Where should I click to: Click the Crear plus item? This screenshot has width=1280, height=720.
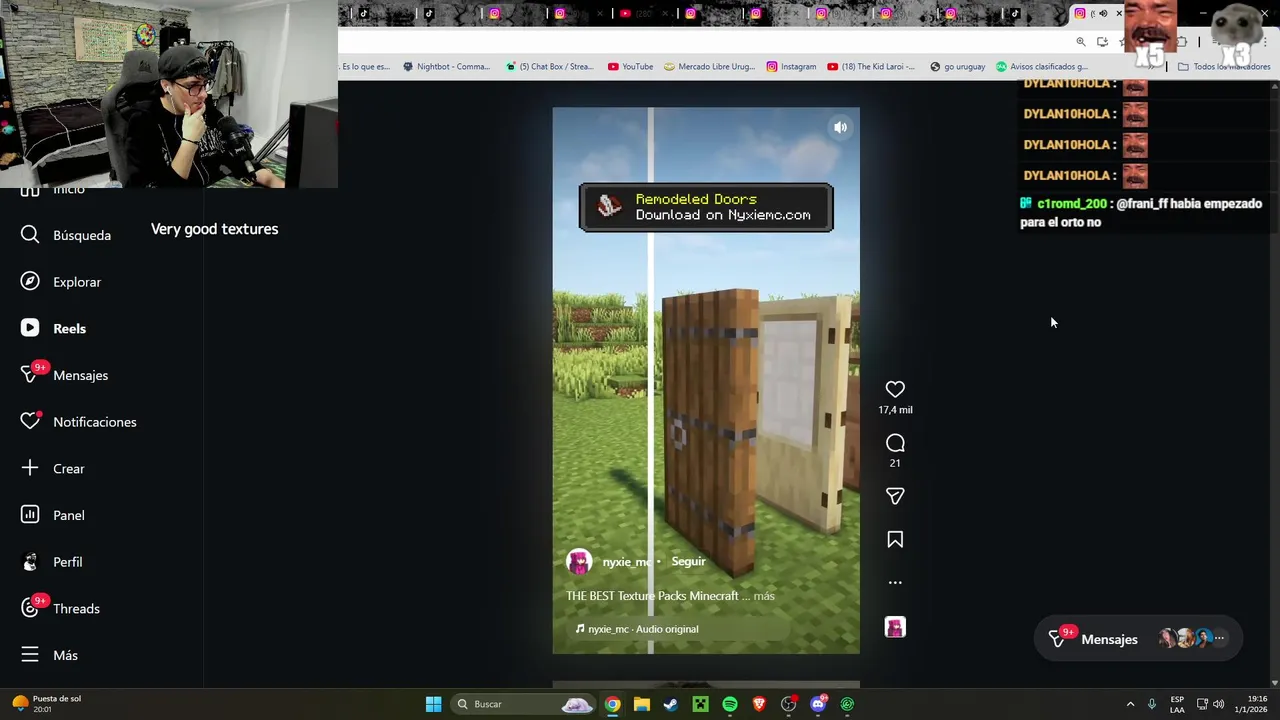coord(52,468)
